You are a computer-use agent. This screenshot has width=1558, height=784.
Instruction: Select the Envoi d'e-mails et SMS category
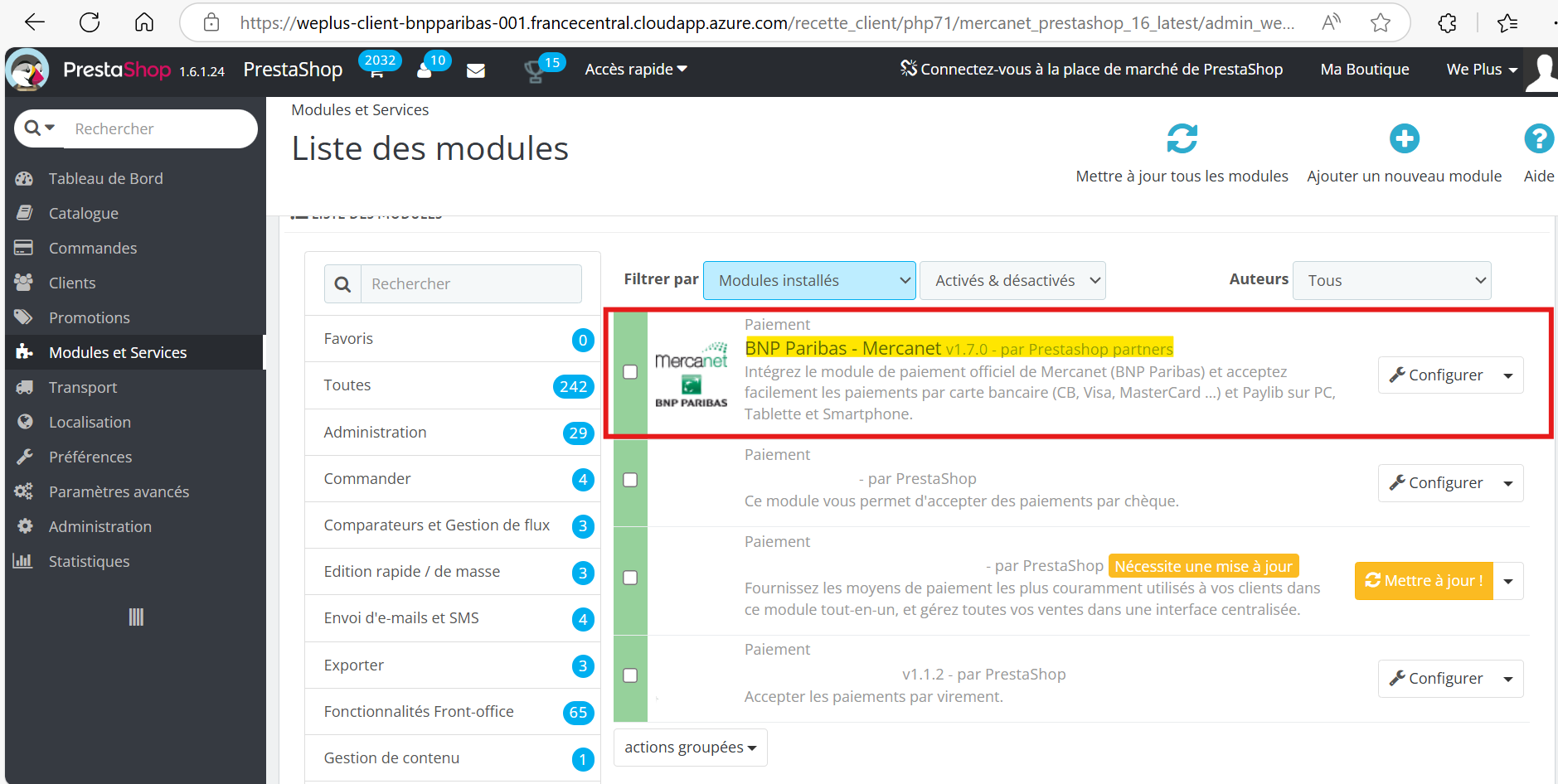(452, 618)
